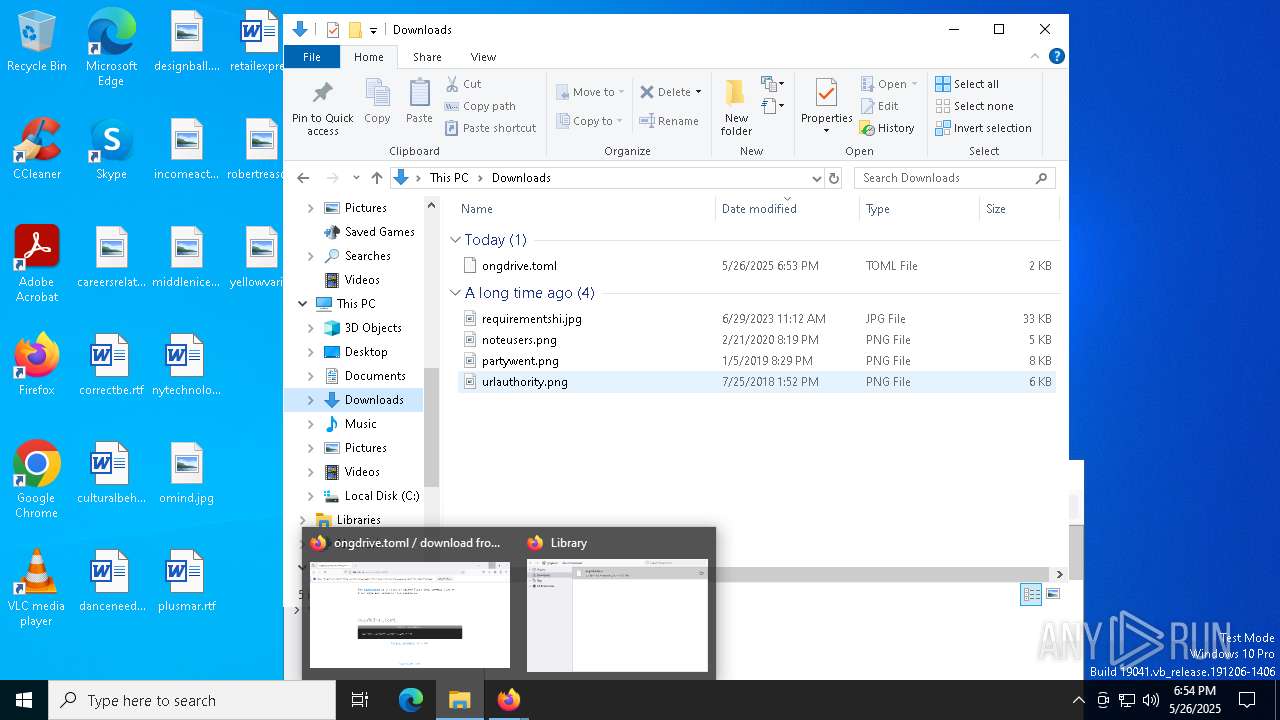Open the recent locations dropdown
The height and width of the screenshot is (720, 1280).
[356, 178]
